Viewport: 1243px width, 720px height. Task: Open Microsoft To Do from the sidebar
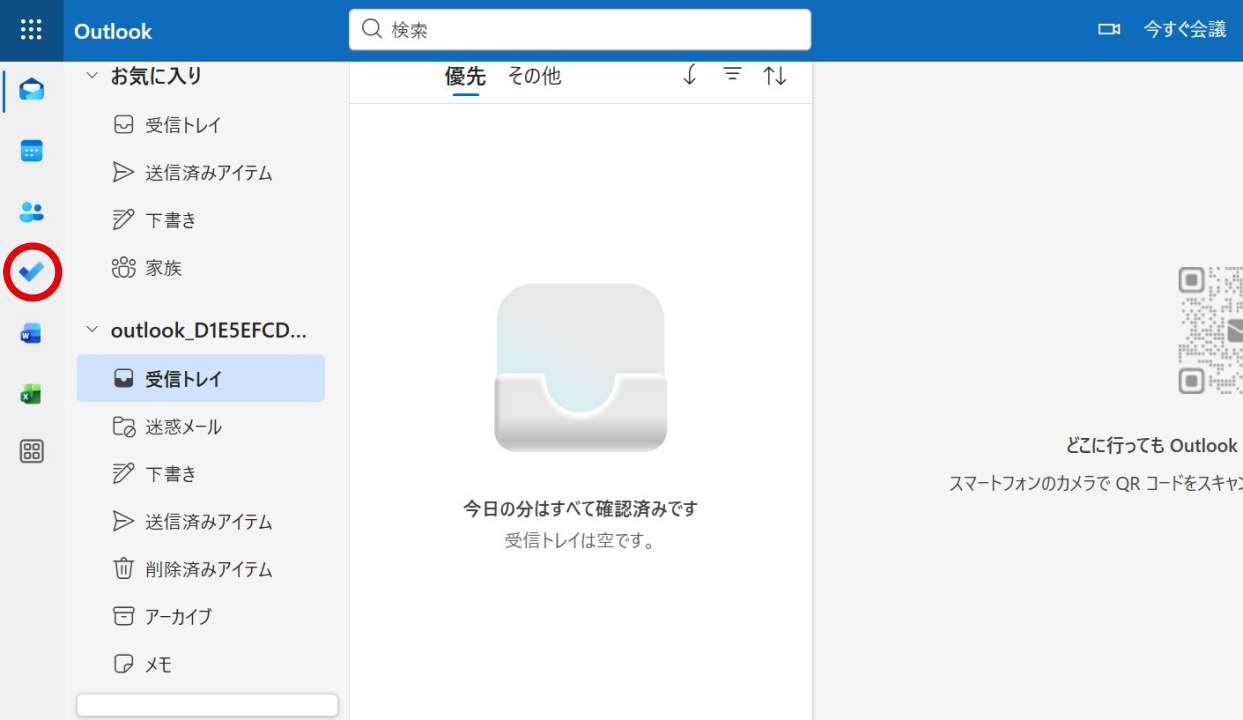coord(31,271)
